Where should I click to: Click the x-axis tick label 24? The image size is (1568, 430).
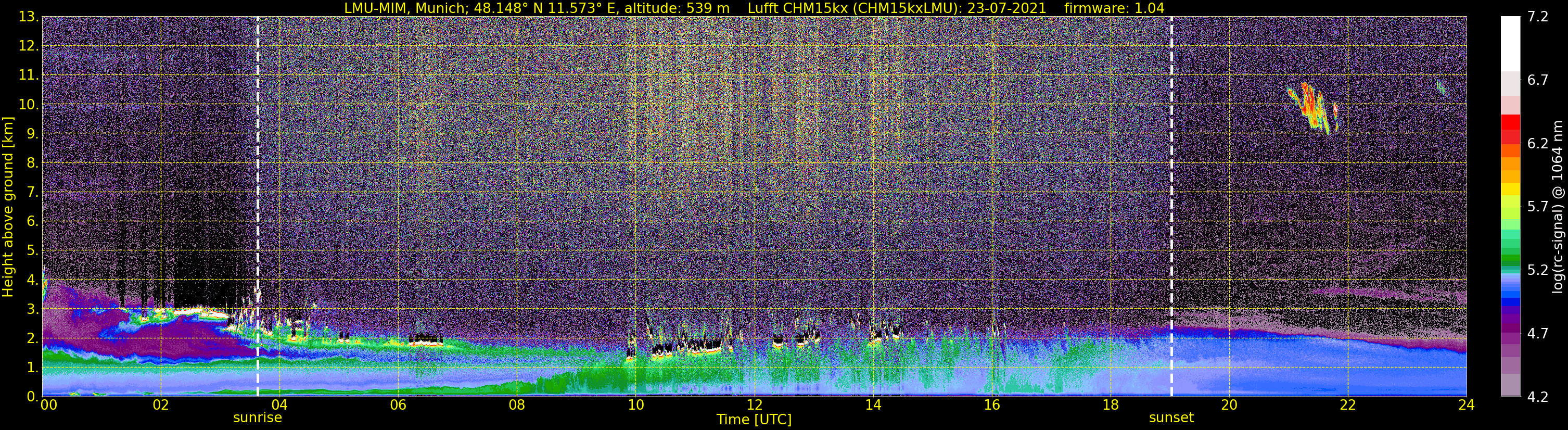(x=1467, y=405)
